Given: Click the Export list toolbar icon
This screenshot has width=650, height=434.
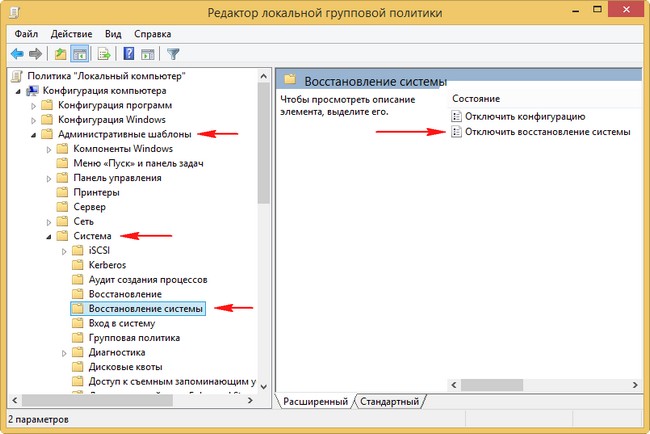Looking at the screenshot, I should [x=103, y=53].
